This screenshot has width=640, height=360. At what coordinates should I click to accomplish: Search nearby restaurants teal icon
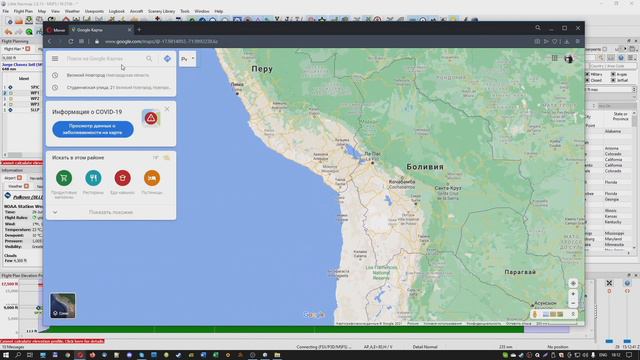[93, 178]
